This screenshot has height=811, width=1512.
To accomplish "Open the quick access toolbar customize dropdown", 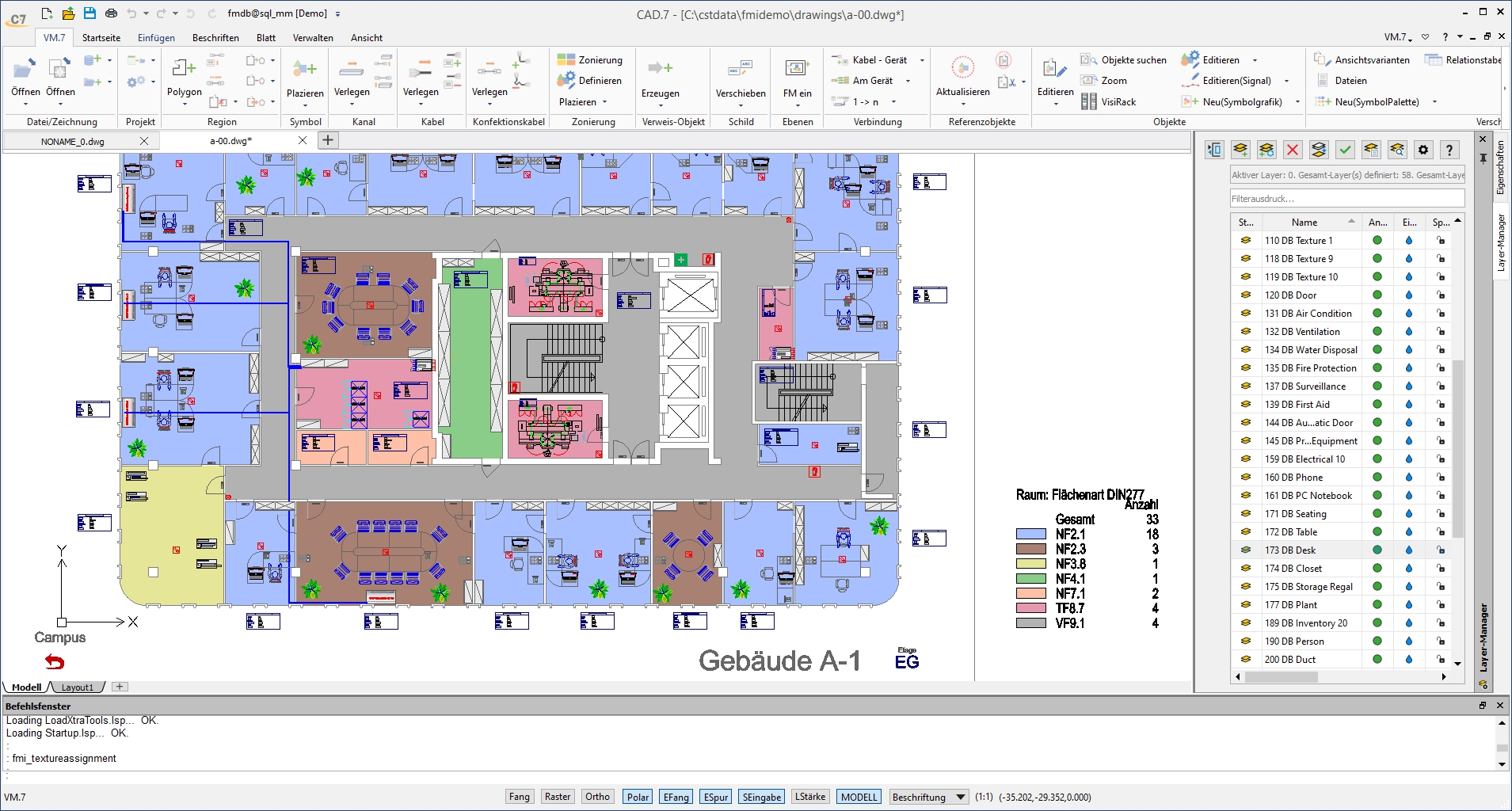I will [x=338, y=14].
